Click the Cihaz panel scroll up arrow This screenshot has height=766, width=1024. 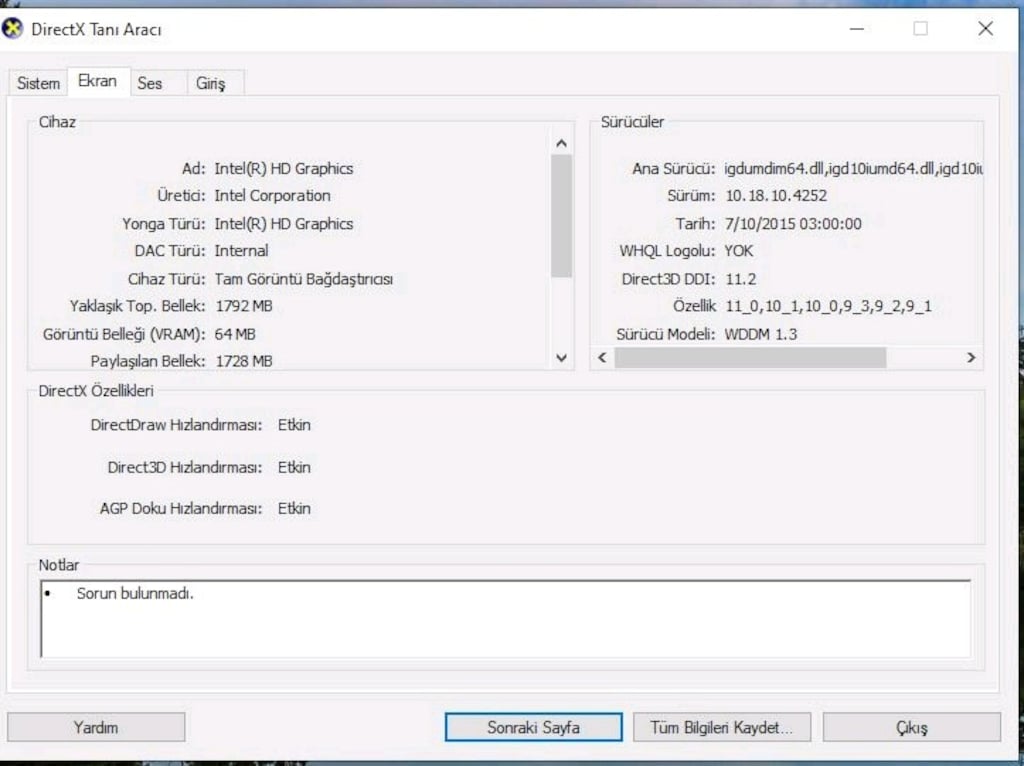[x=561, y=143]
